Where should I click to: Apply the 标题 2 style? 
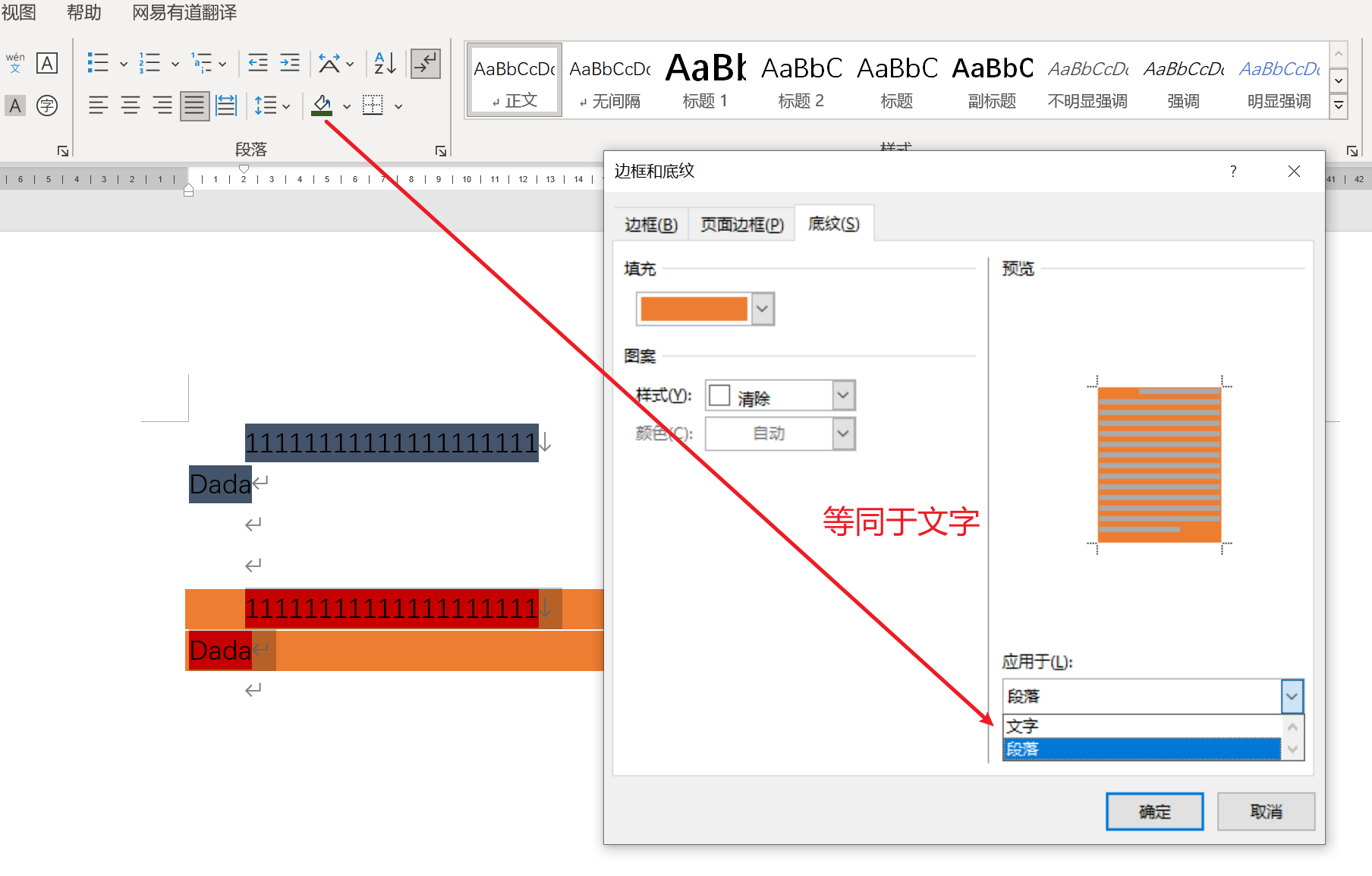pyautogui.click(x=801, y=80)
